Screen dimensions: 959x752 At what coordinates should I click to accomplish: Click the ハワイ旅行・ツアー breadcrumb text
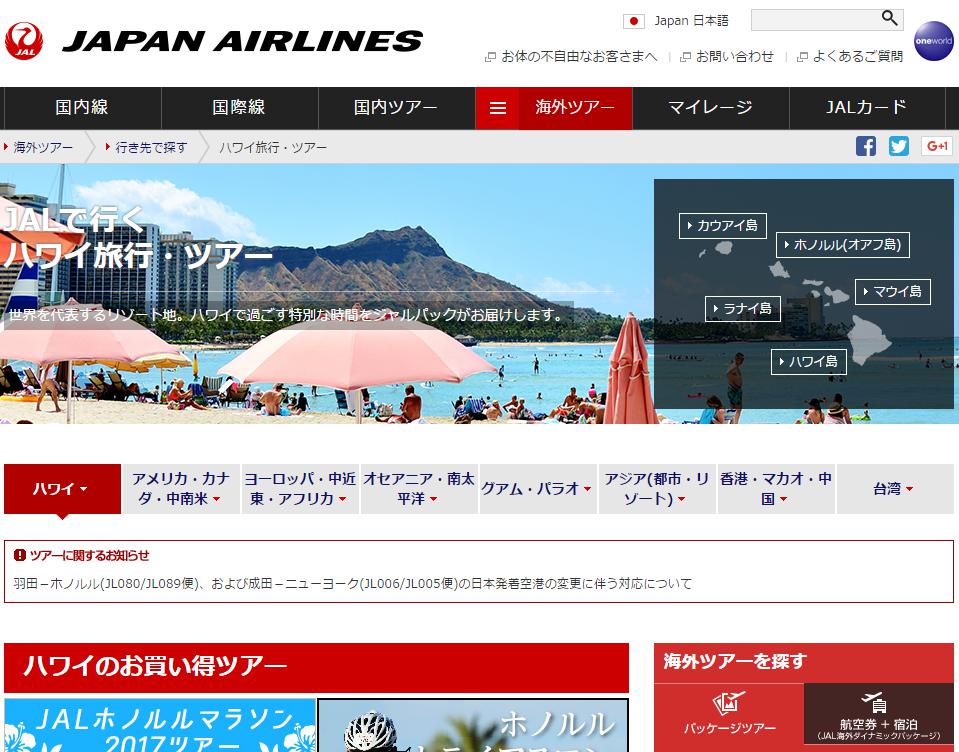(273, 147)
